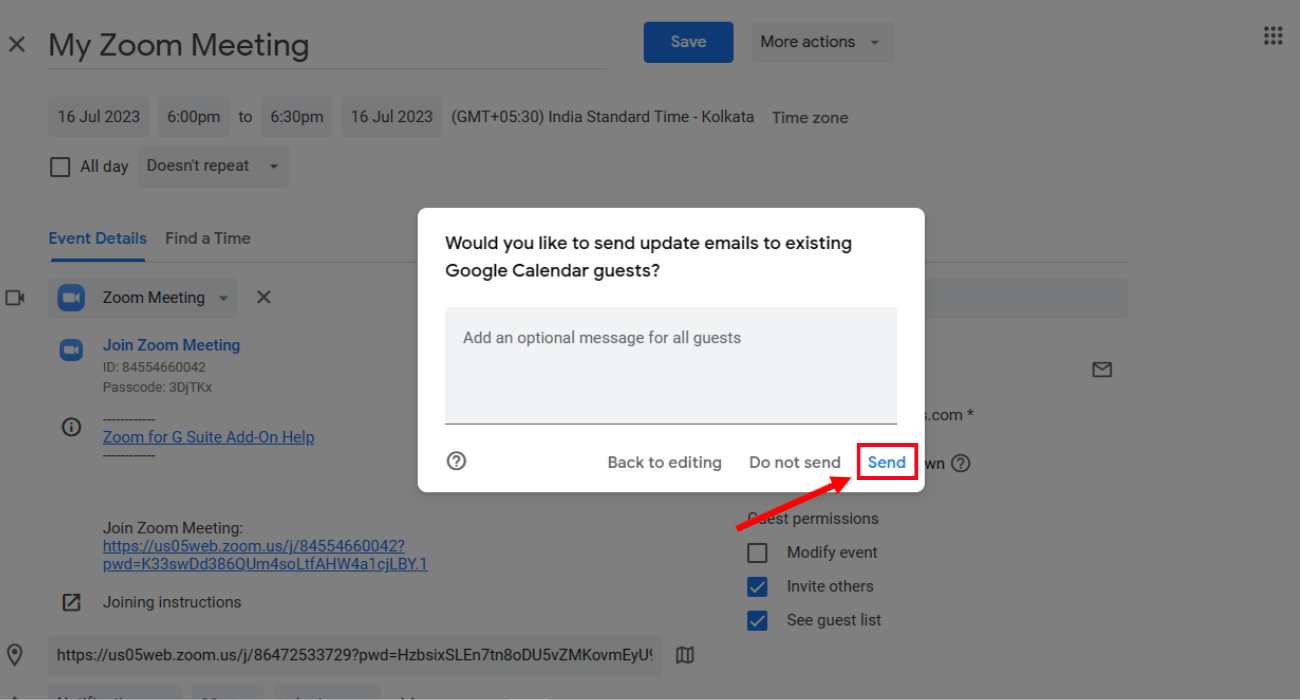
Task: Open the Doesn't repeat dropdown
Action: 213,167
